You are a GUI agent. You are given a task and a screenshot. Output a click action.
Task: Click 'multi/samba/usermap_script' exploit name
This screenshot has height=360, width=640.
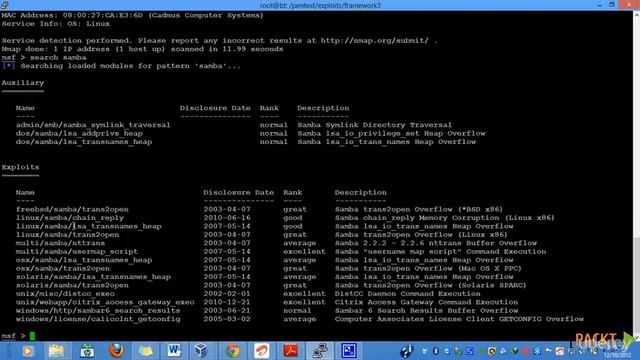pyautogui.click(x=77, y=251)
